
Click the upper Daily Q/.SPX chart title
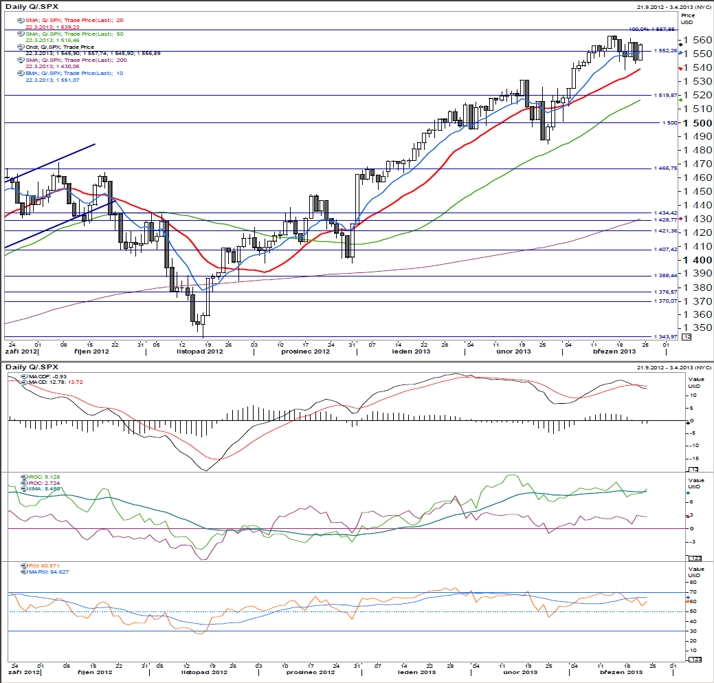pyautogui.click(x=32, y=6)
